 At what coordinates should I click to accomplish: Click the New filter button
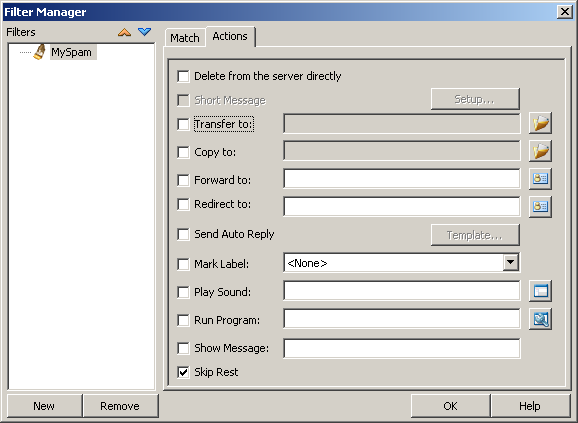tap(44, 406)
